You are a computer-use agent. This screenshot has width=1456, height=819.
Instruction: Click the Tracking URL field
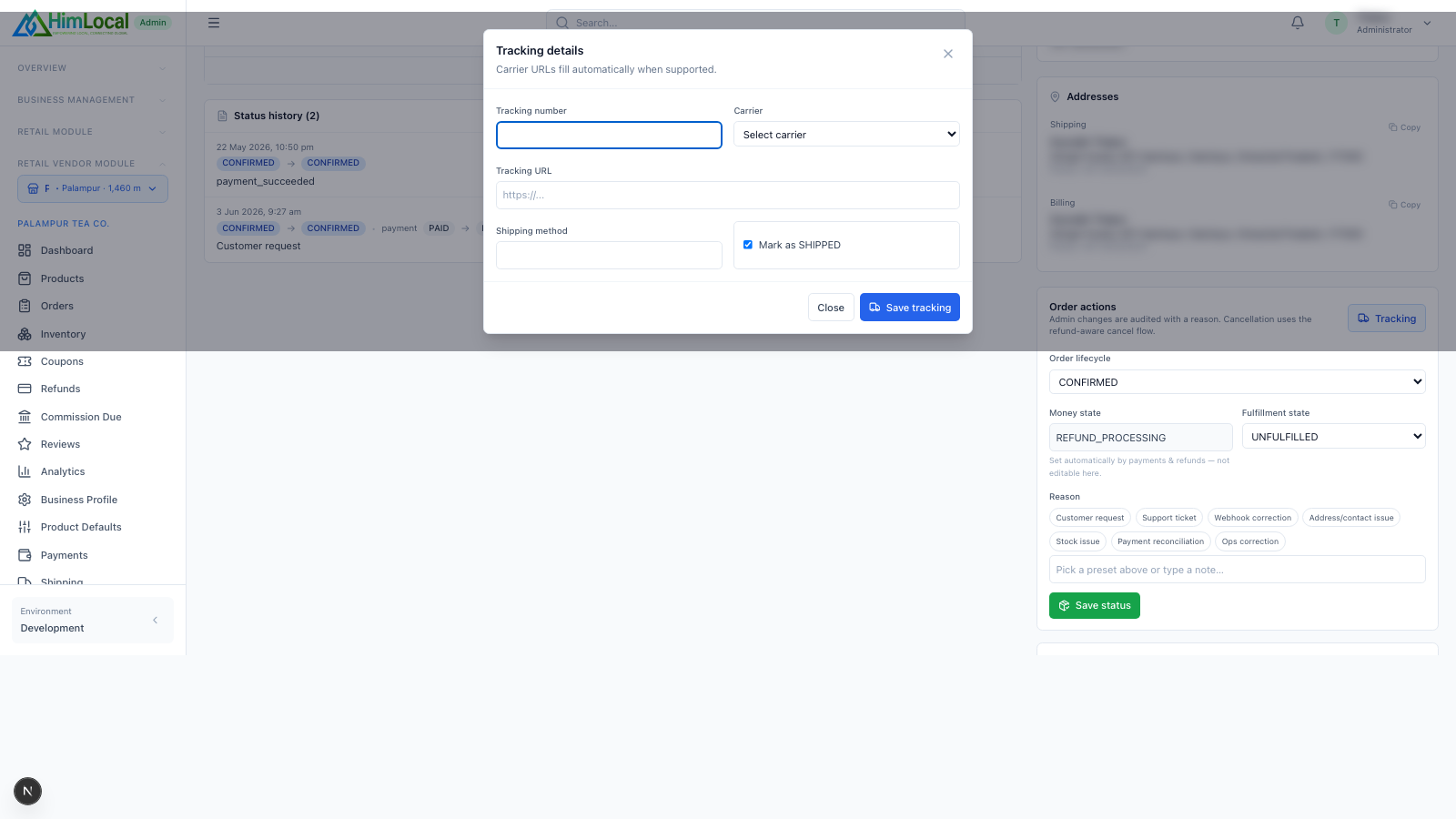(728, 195)
